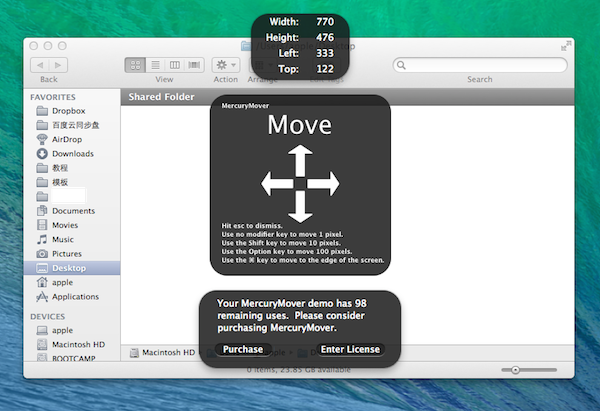This screenshot has height=411, width=600.
Task: Select the apple computer under Devices
Action: [x=72, y=330]
